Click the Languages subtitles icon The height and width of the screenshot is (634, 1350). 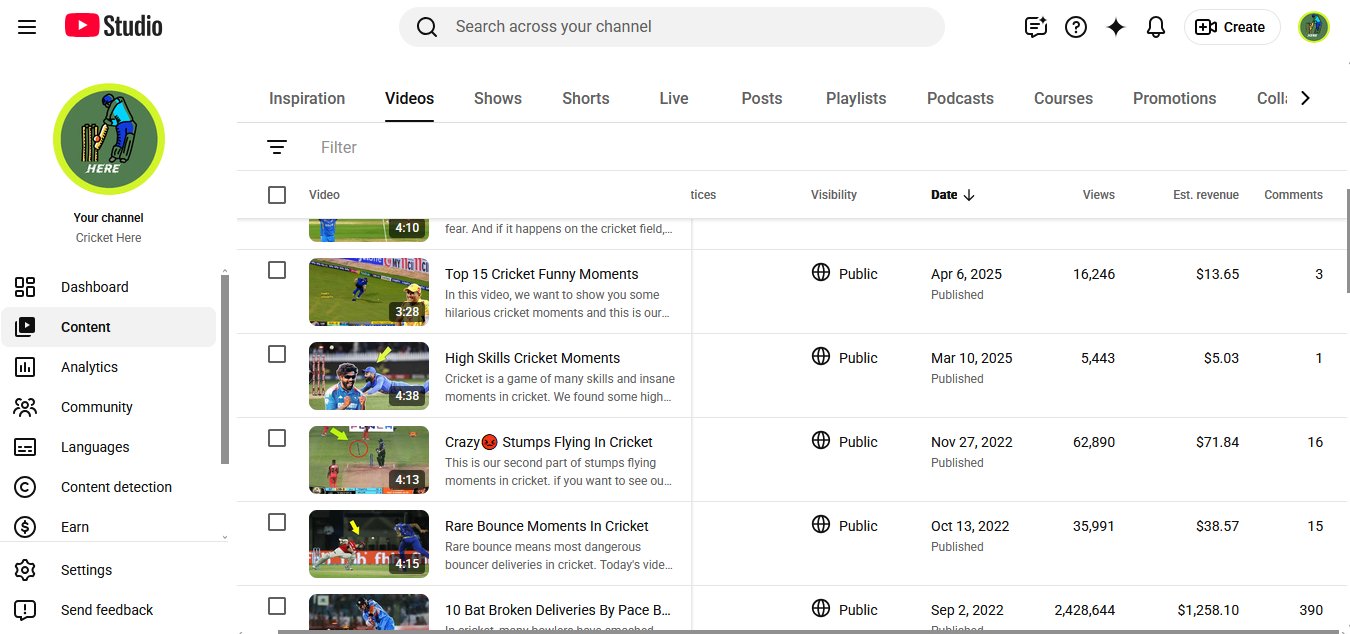click(25, 447)
